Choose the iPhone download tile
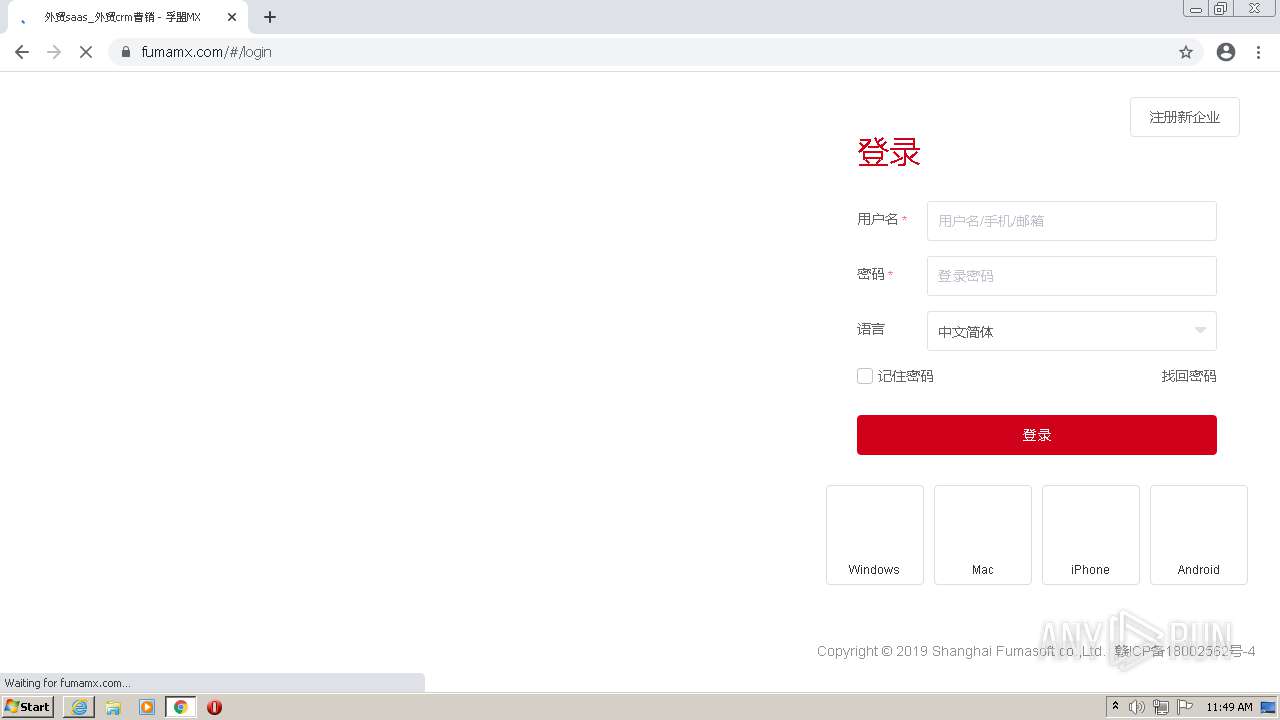 [x=1091, y=535]
